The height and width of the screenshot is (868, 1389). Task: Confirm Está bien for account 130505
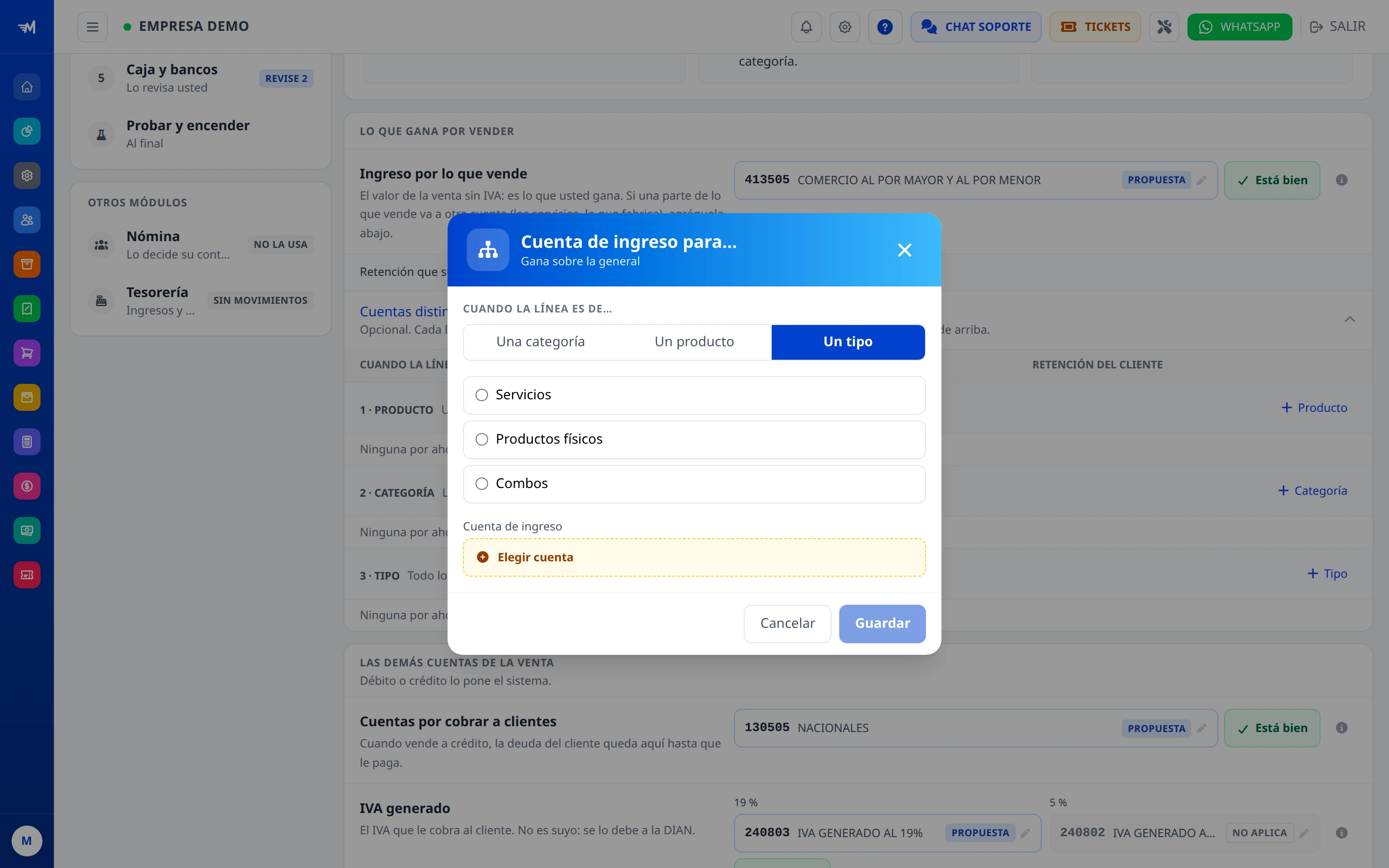[1272, 728]
